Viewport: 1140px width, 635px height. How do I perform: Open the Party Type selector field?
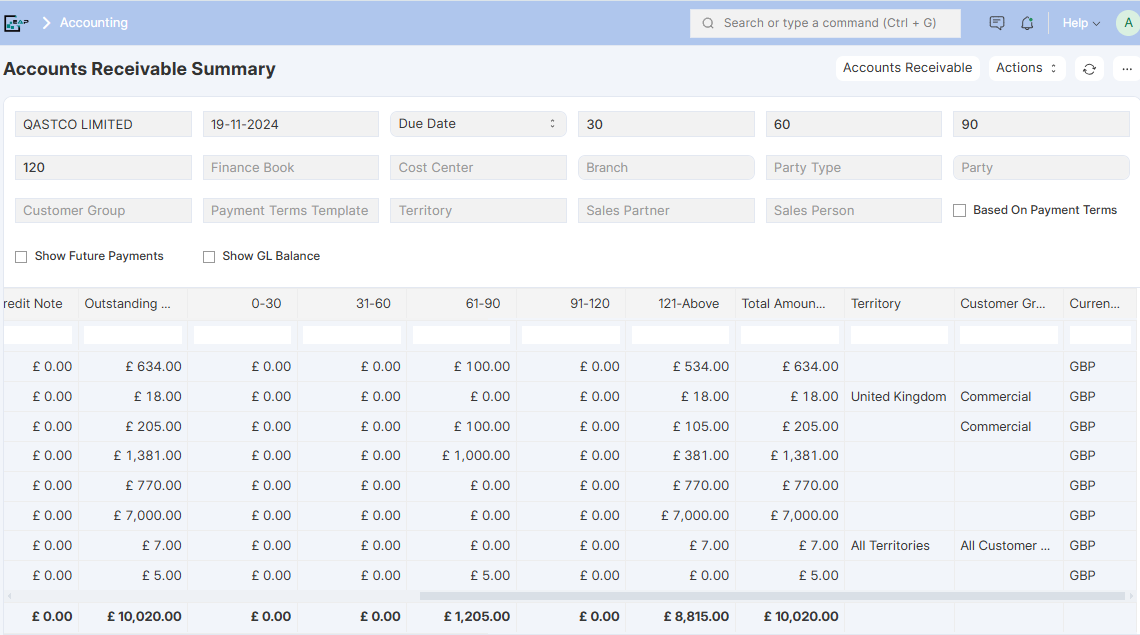[x=854, y=167]
